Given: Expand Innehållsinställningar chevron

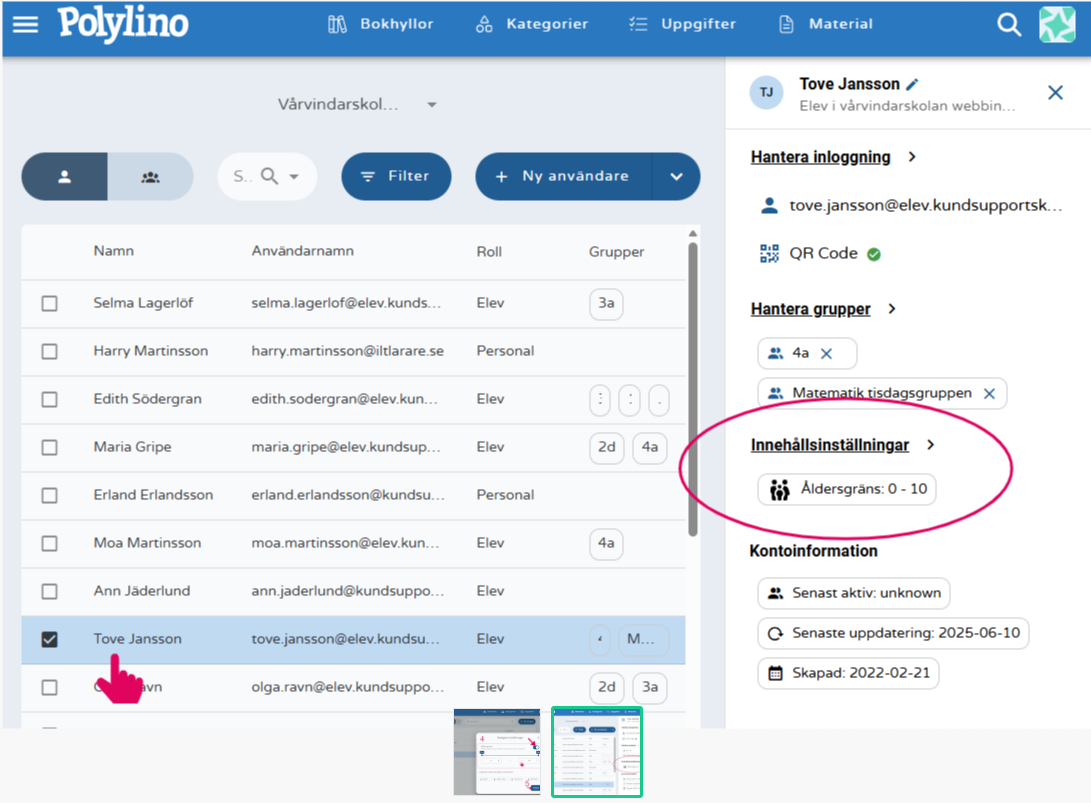Looking at the screenshot, I should (931, 445).
